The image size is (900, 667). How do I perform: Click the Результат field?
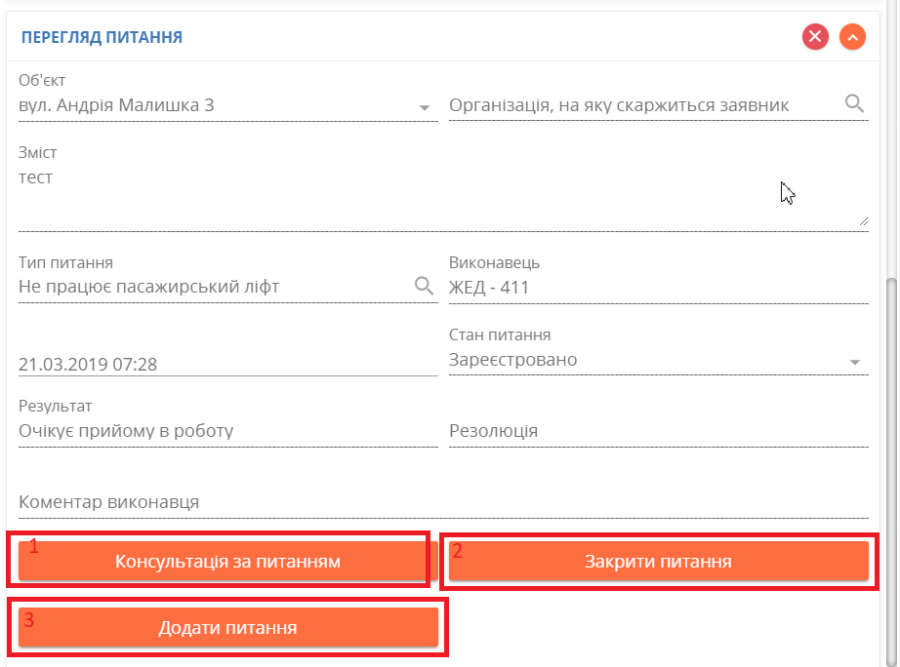228,431
